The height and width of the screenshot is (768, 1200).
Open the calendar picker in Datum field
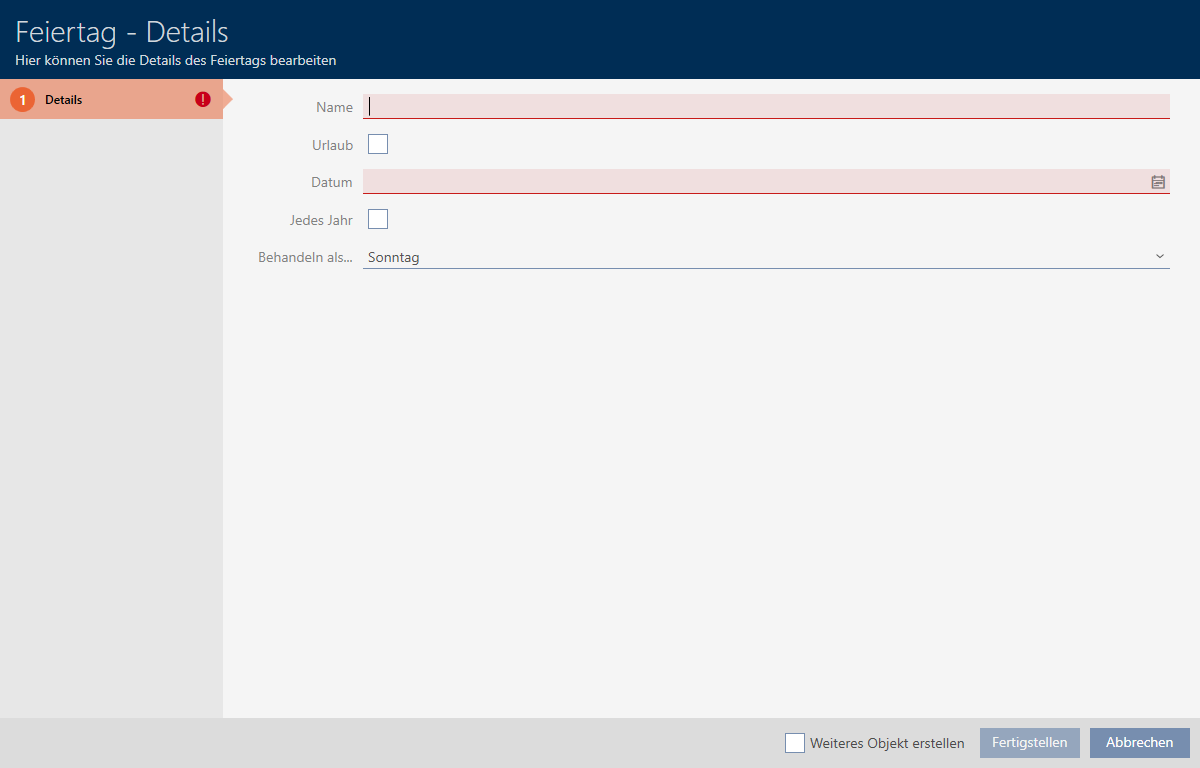(x=1158, y=182)
